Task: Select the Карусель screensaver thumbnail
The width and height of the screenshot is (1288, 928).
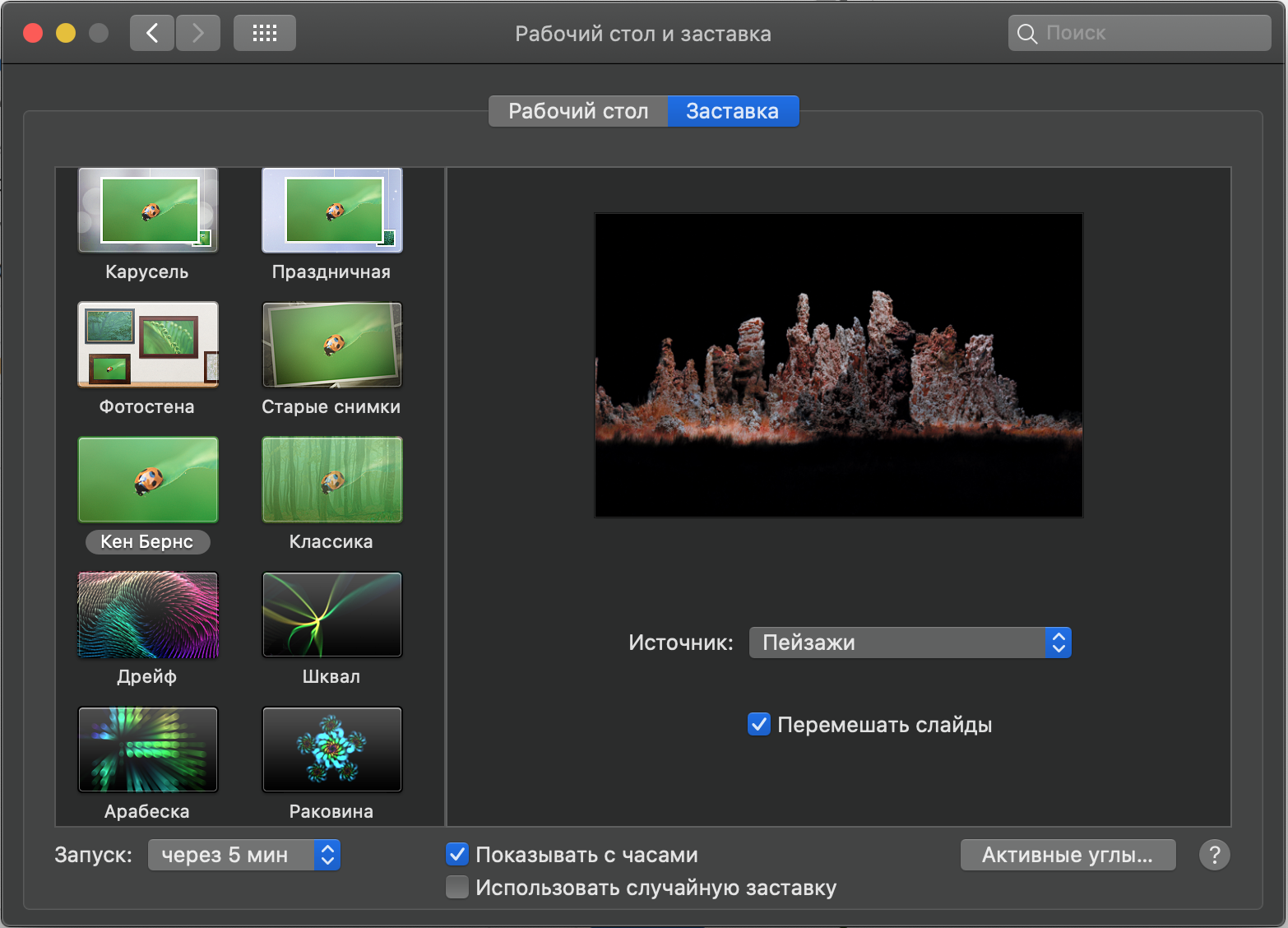Action: click(x=148, y=211)
